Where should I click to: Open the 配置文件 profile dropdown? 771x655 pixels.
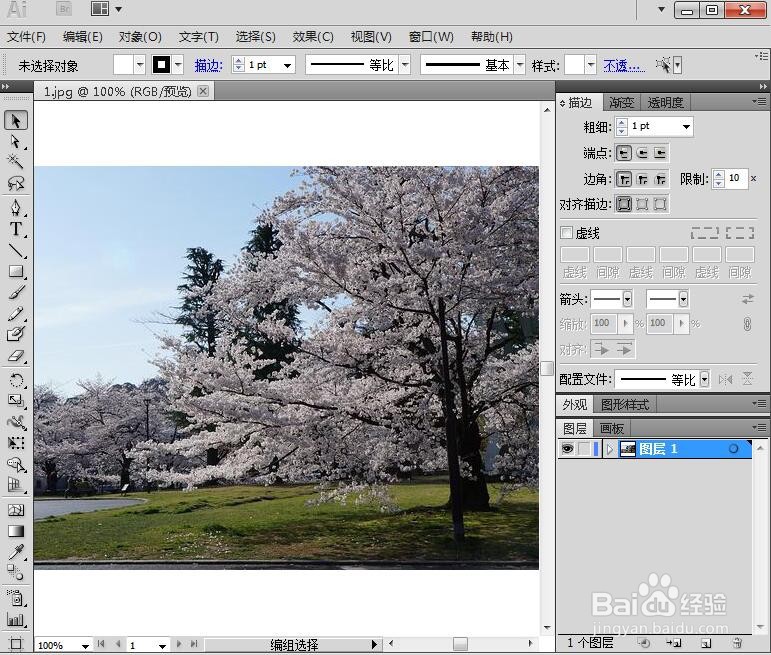(x=705, y=379)
